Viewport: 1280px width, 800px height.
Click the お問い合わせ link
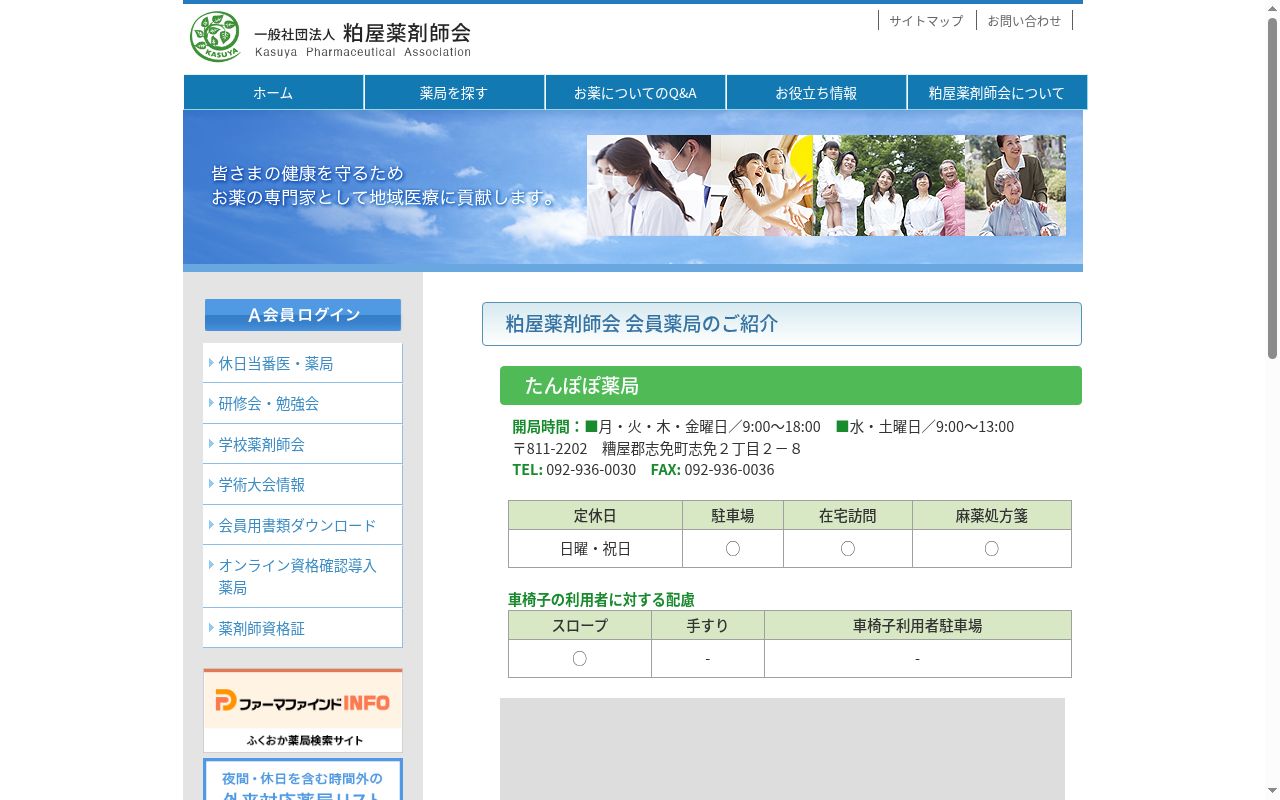pos(1024,20)
